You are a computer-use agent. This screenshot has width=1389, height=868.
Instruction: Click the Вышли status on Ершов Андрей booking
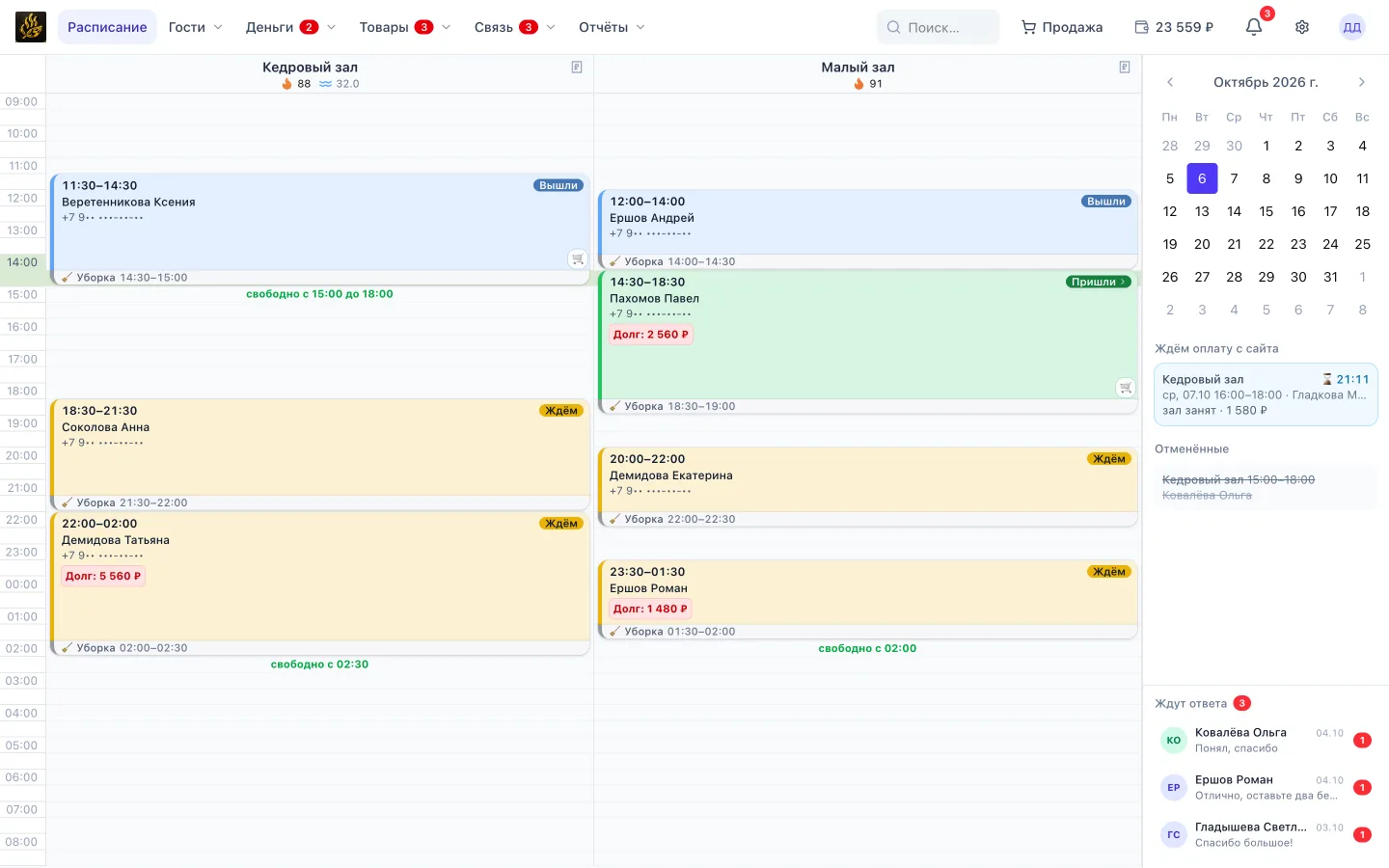coord(1106,202)
